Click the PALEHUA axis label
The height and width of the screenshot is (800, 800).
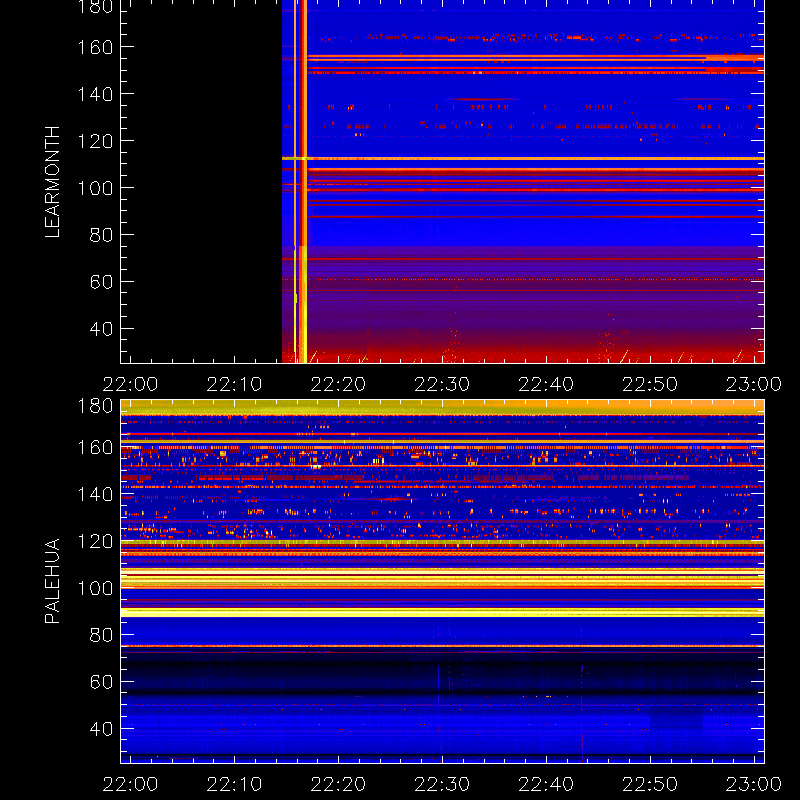53,581
